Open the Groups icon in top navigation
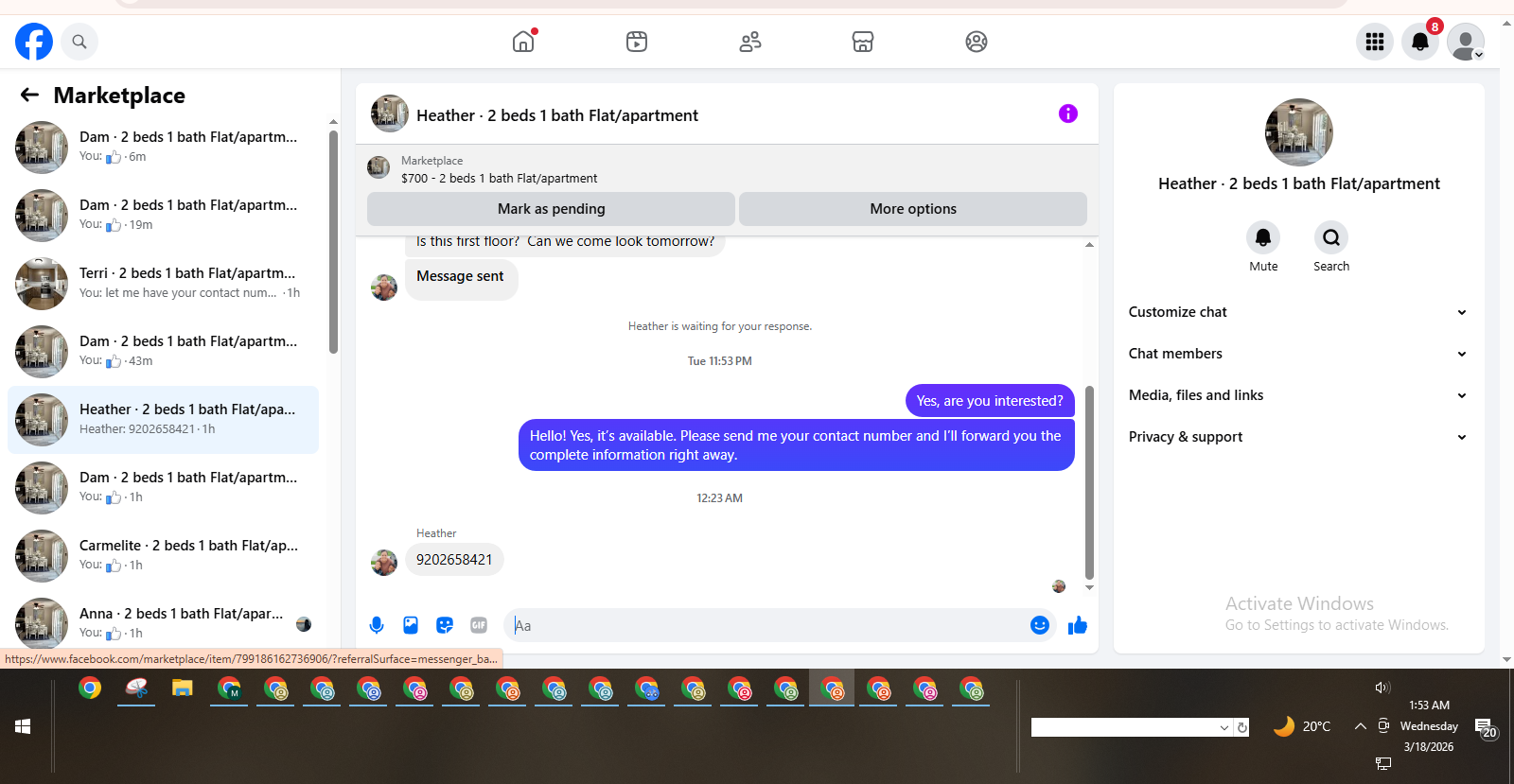 pos(977,42)
